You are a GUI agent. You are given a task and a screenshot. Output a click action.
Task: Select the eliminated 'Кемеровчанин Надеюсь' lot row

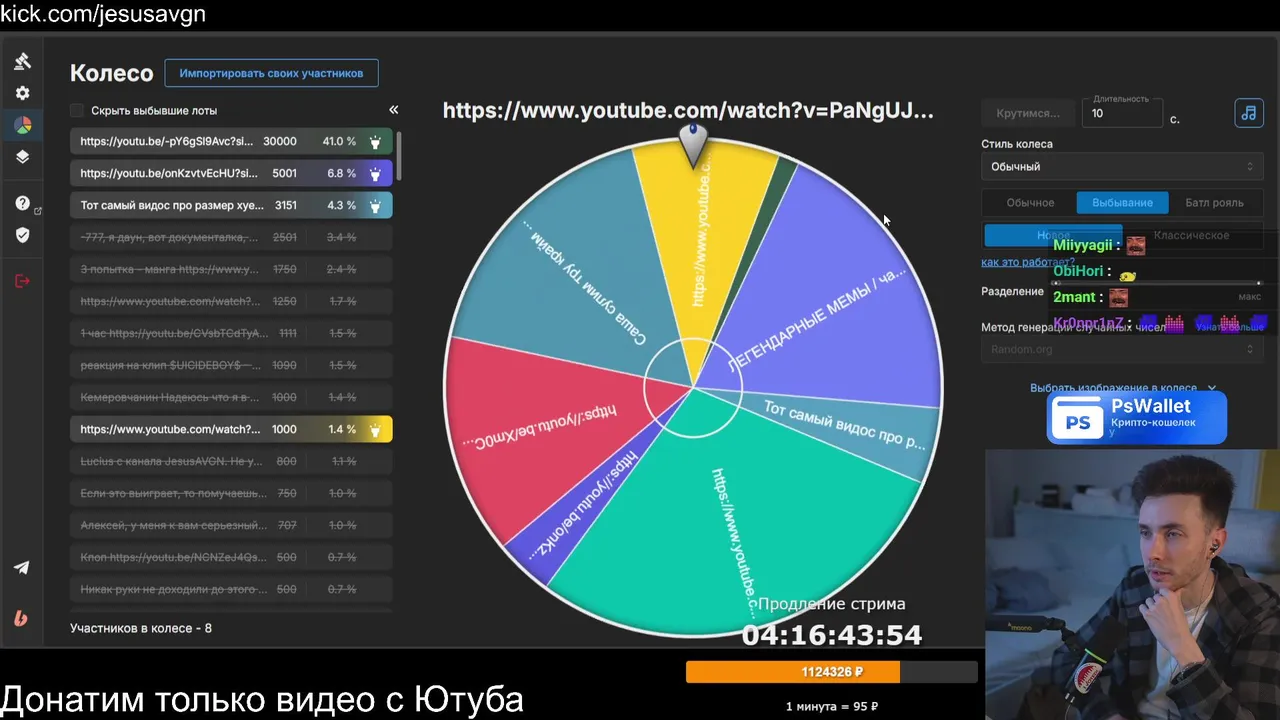(231, 398)
